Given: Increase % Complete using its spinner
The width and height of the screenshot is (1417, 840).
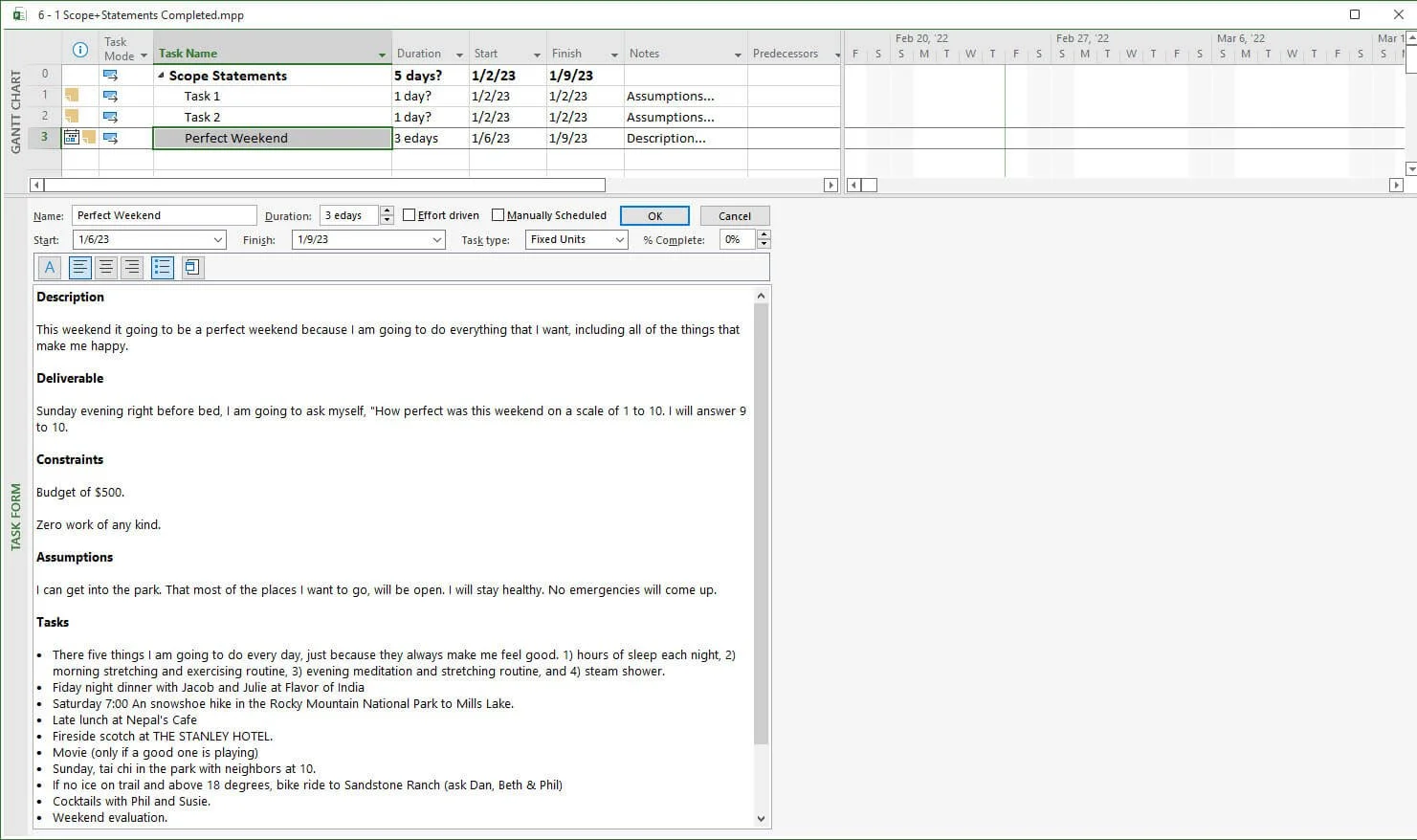Looking at the screenshot, I should point(763,234).
